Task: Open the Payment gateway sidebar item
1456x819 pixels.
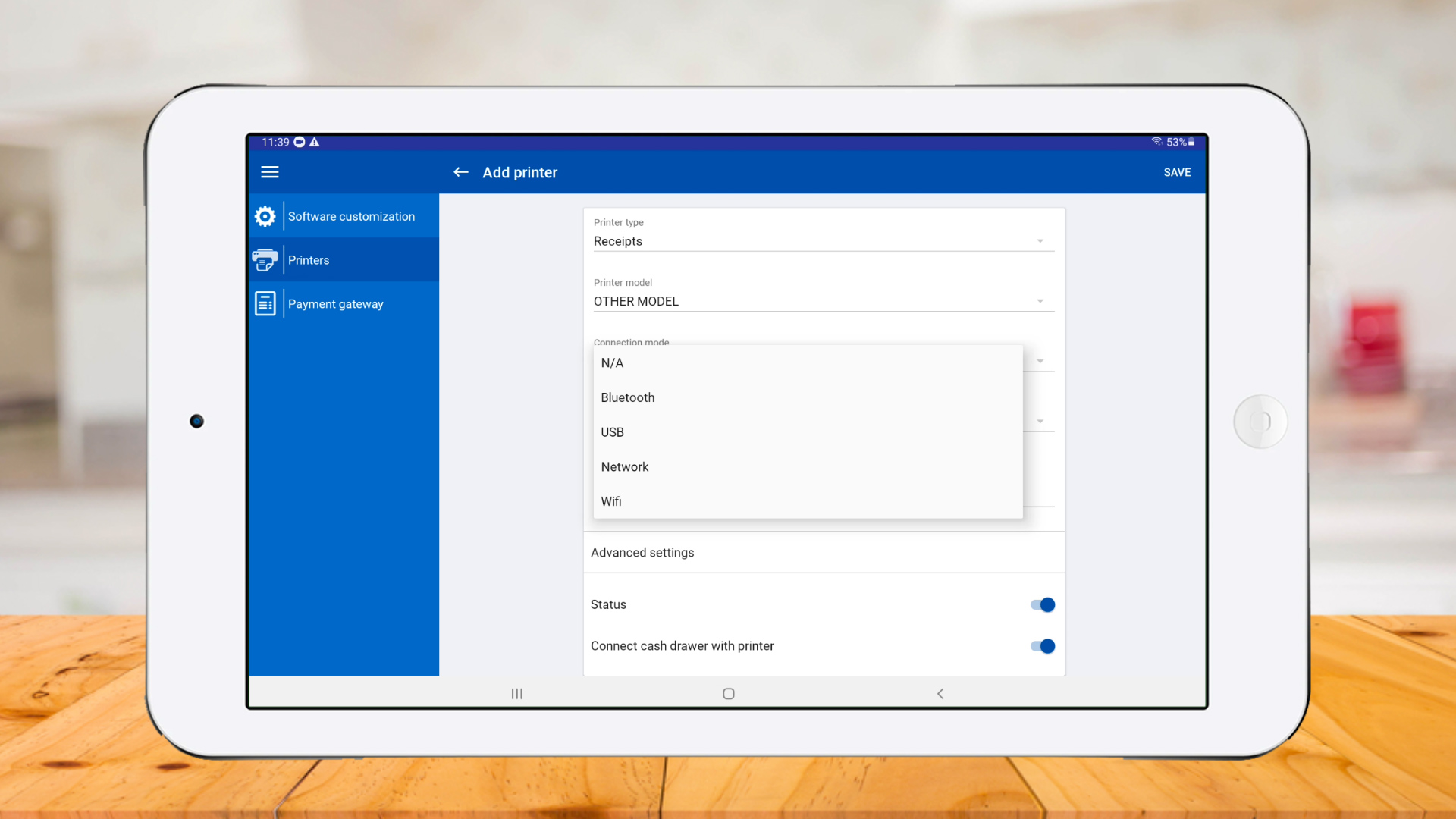Action: (x=336, y=304)
